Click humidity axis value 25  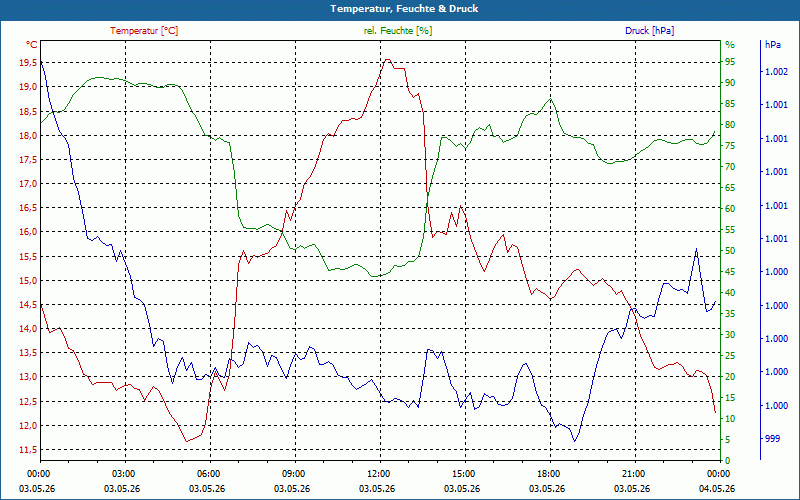coord(730,356)
